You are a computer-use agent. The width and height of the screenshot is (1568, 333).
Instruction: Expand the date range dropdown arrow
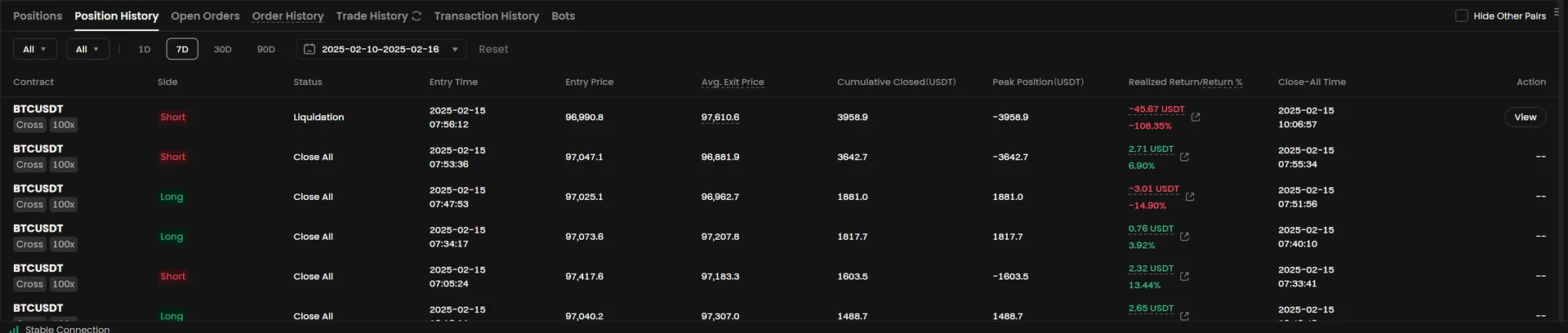click(455, 50)
